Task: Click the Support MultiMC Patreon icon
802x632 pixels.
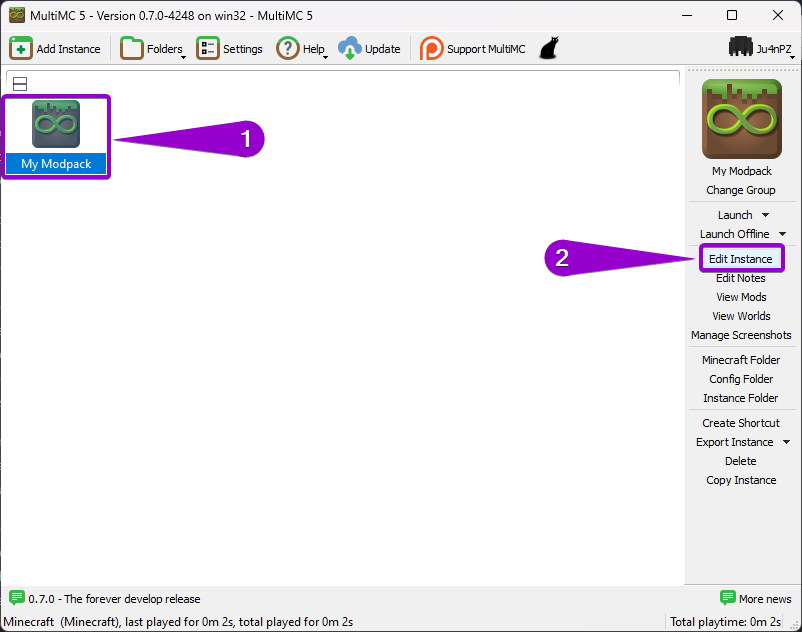Action: pos(431,47)
